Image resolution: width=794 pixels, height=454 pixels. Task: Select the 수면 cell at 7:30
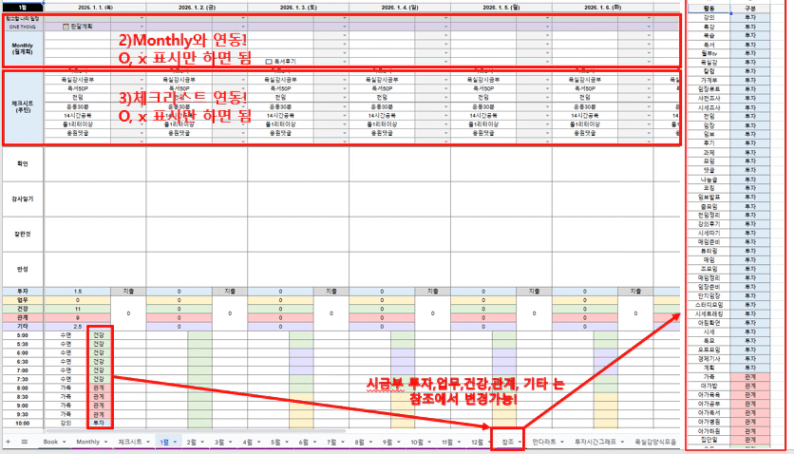tap(66, 379)
